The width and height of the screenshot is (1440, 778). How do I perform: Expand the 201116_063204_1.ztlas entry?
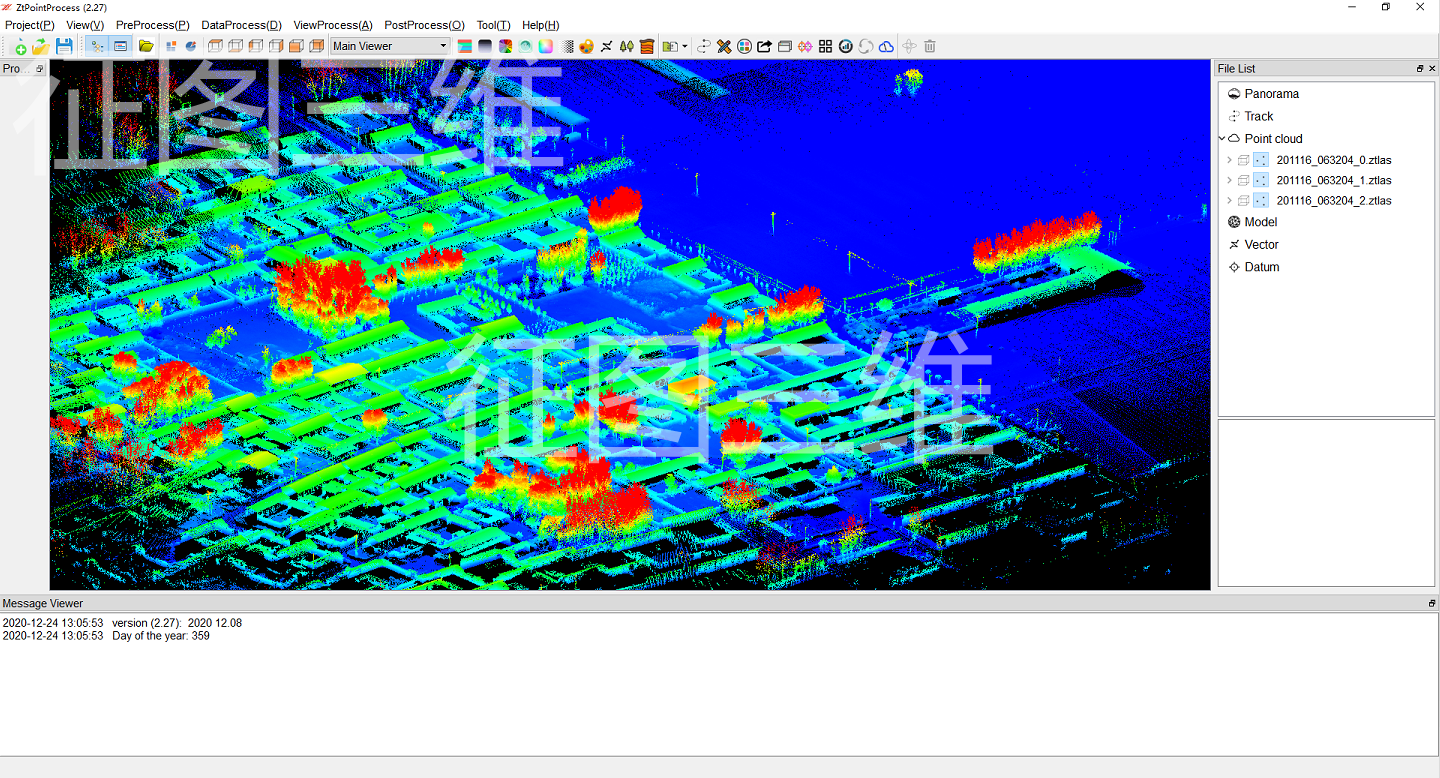[1229, 180]
